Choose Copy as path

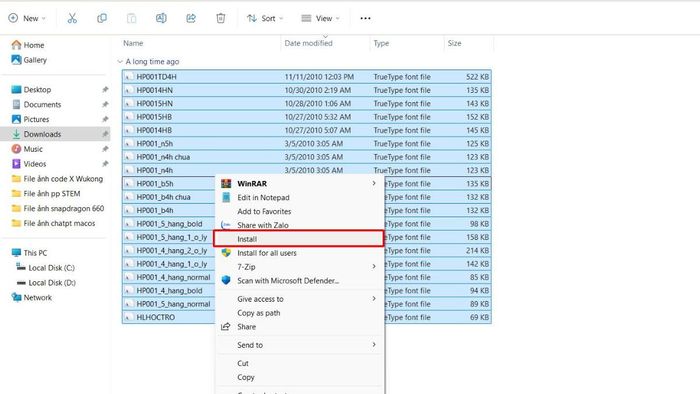300,313
